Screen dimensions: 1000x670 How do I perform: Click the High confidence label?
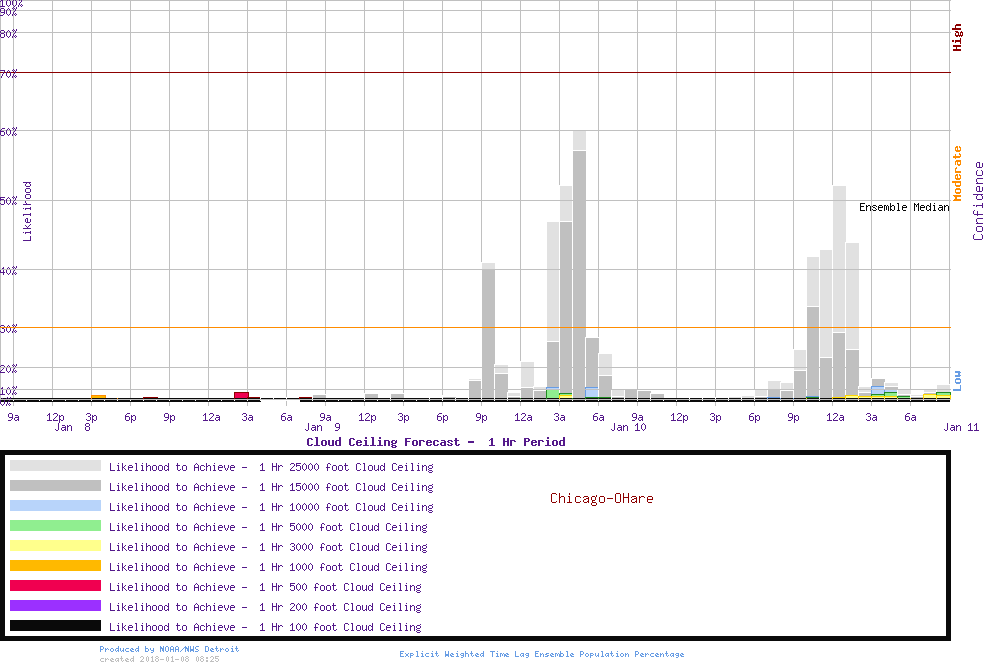[957, 38]
